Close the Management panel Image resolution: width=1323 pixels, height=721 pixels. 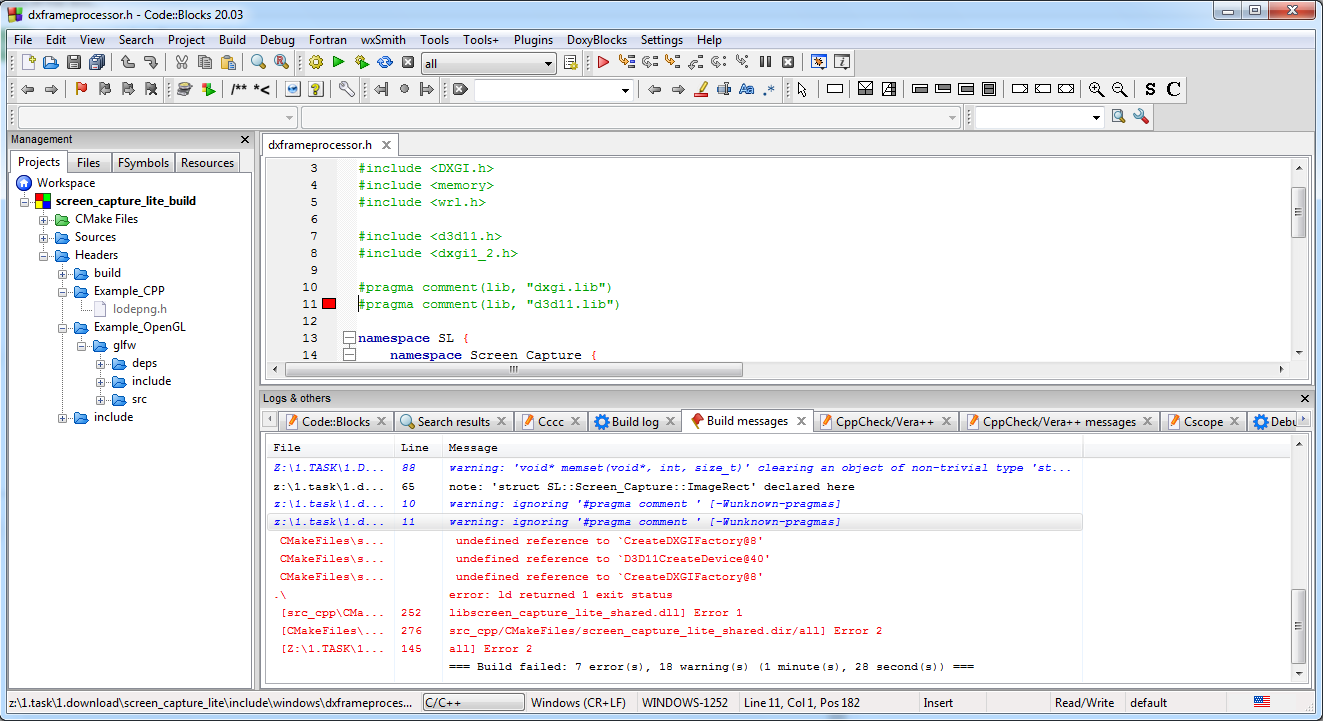pos(245,139)
